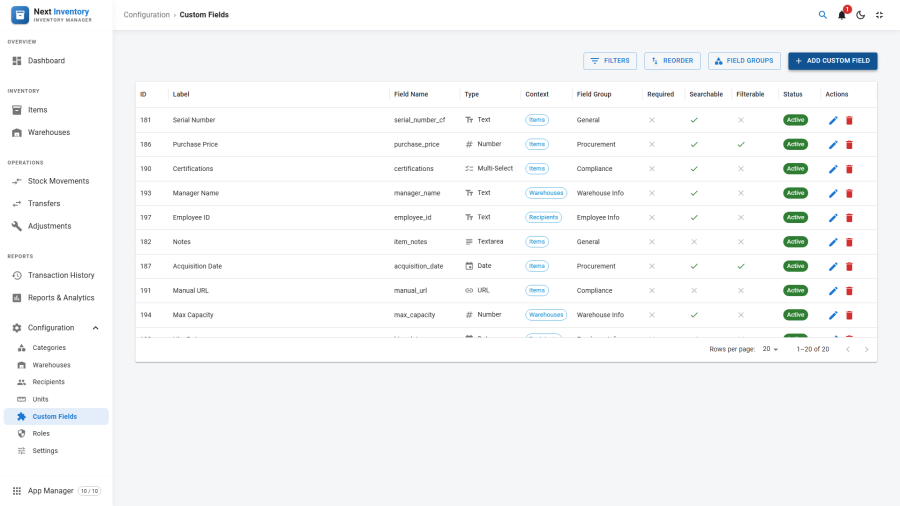Delete the Manager Name field
The image size is (900, 506).
849,193
